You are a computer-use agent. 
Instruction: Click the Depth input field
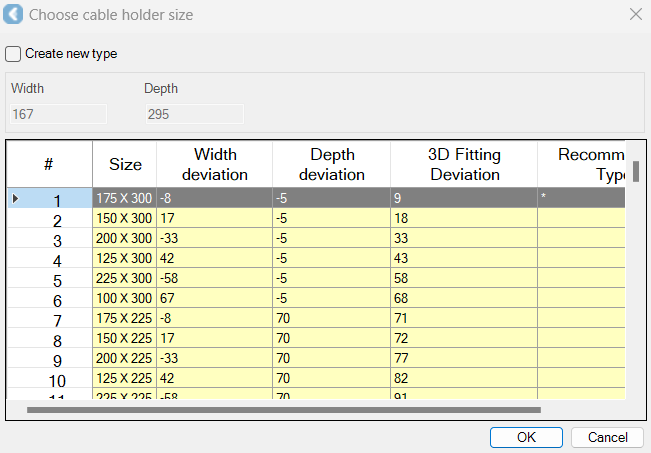coord(193,114)
